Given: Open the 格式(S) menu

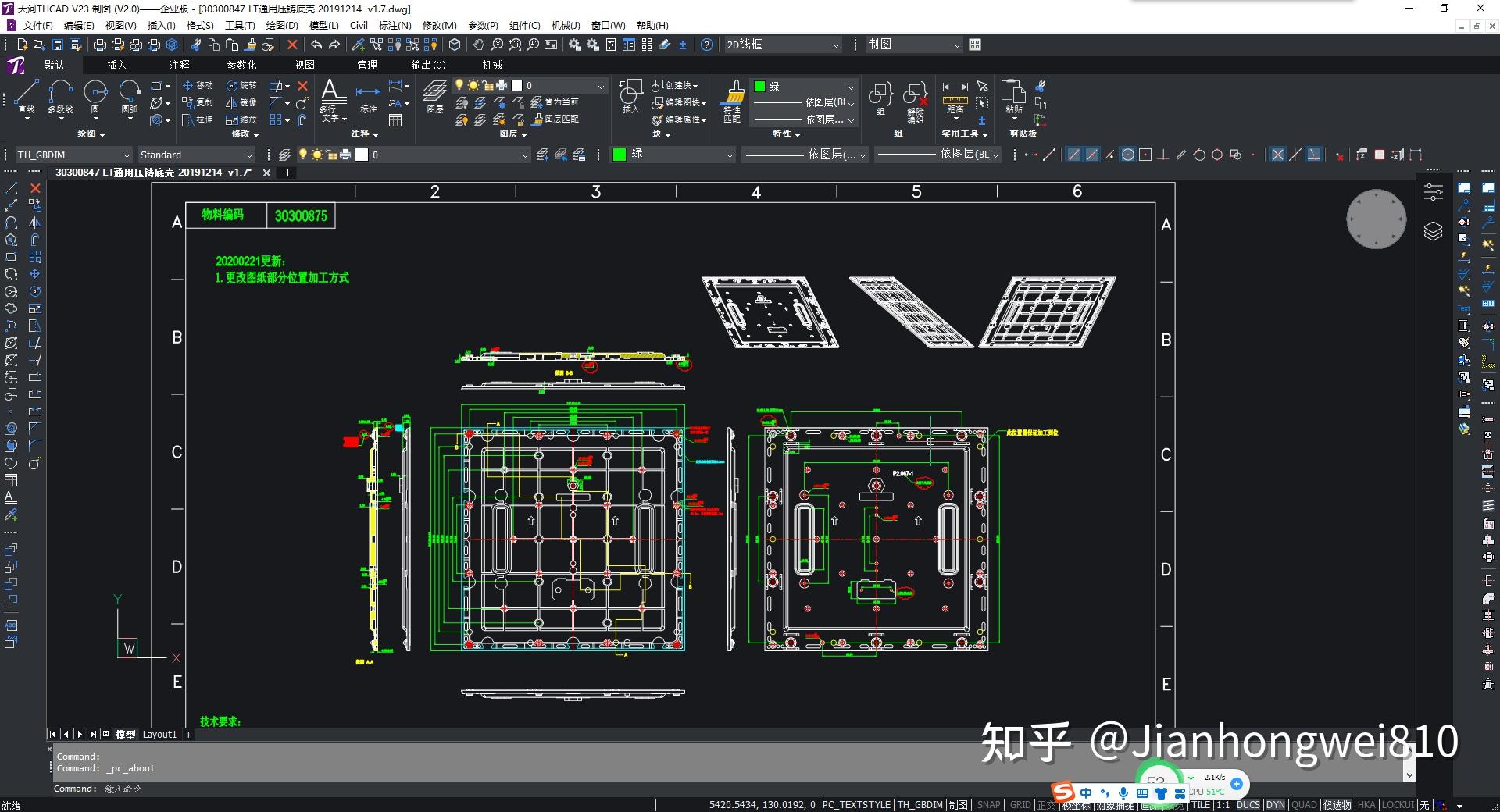Looking at the screenshot, I should [x=199, y=25].
